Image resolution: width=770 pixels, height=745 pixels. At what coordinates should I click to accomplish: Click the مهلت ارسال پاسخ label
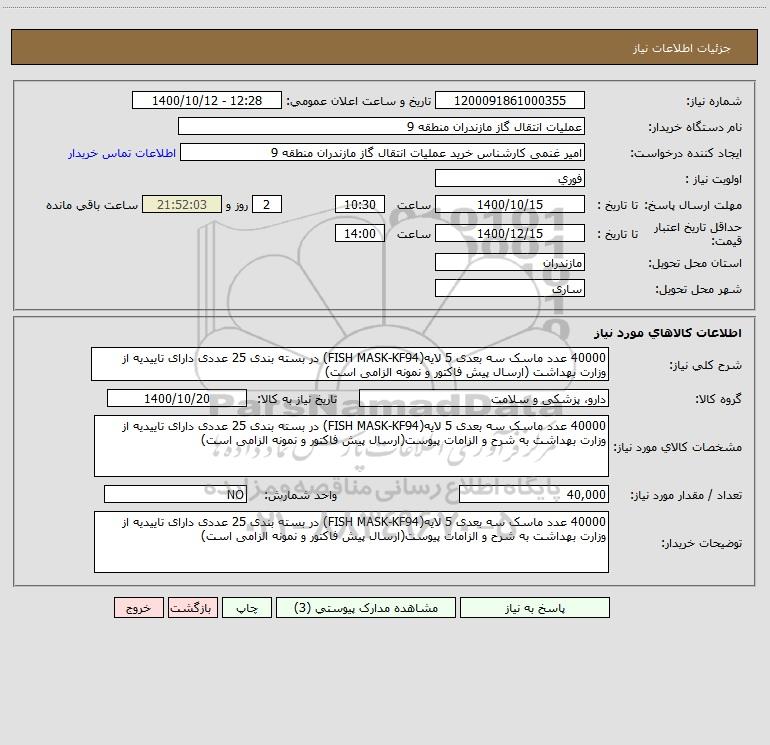[693, 205]
